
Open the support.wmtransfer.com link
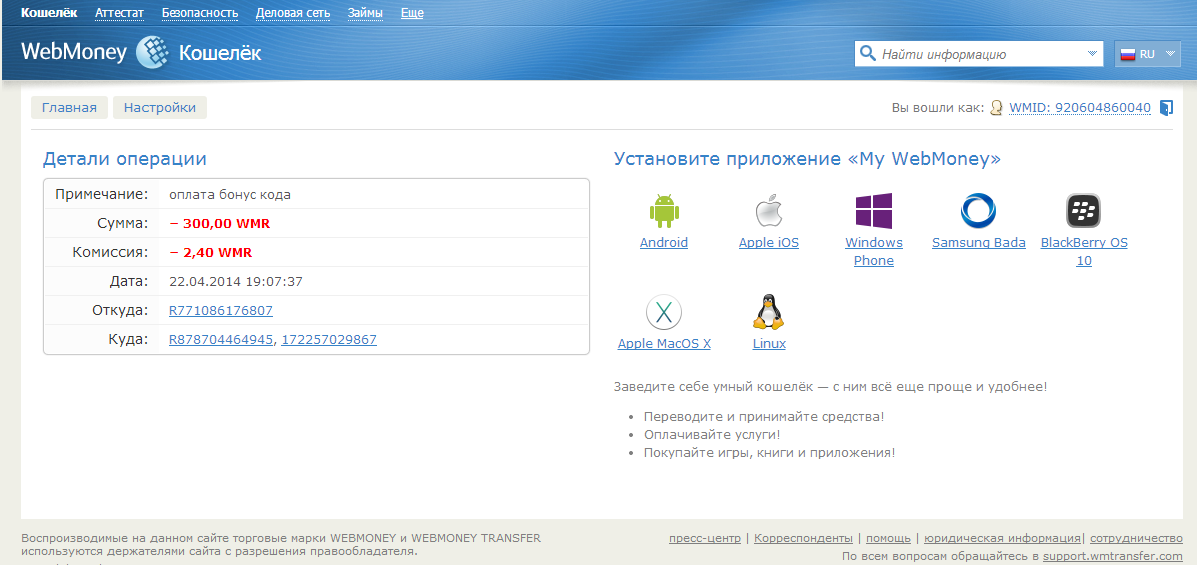1112,556
